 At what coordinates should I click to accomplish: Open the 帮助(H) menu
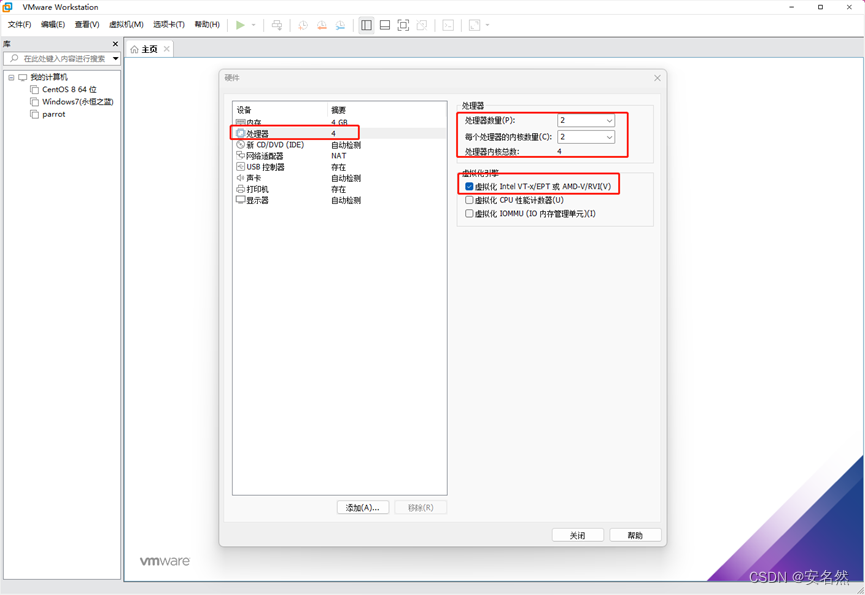[x=207, y=25]
